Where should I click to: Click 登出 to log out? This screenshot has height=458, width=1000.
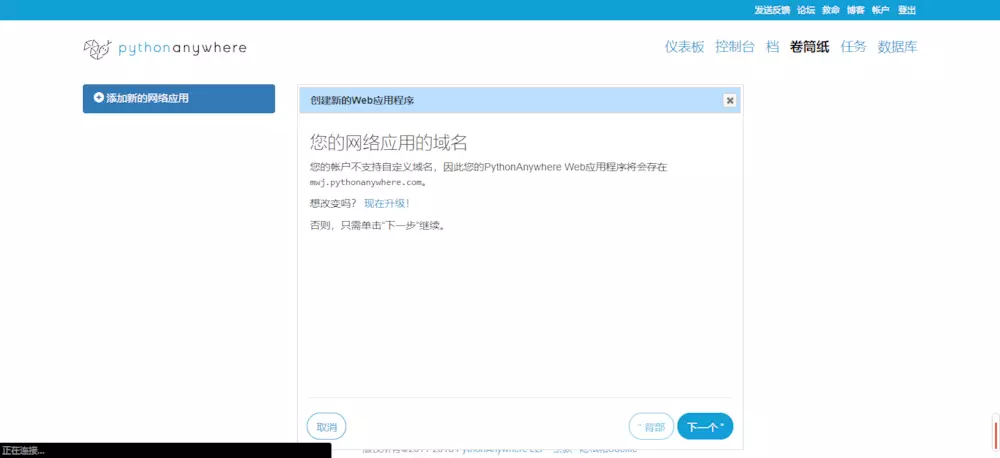point(906,10)
